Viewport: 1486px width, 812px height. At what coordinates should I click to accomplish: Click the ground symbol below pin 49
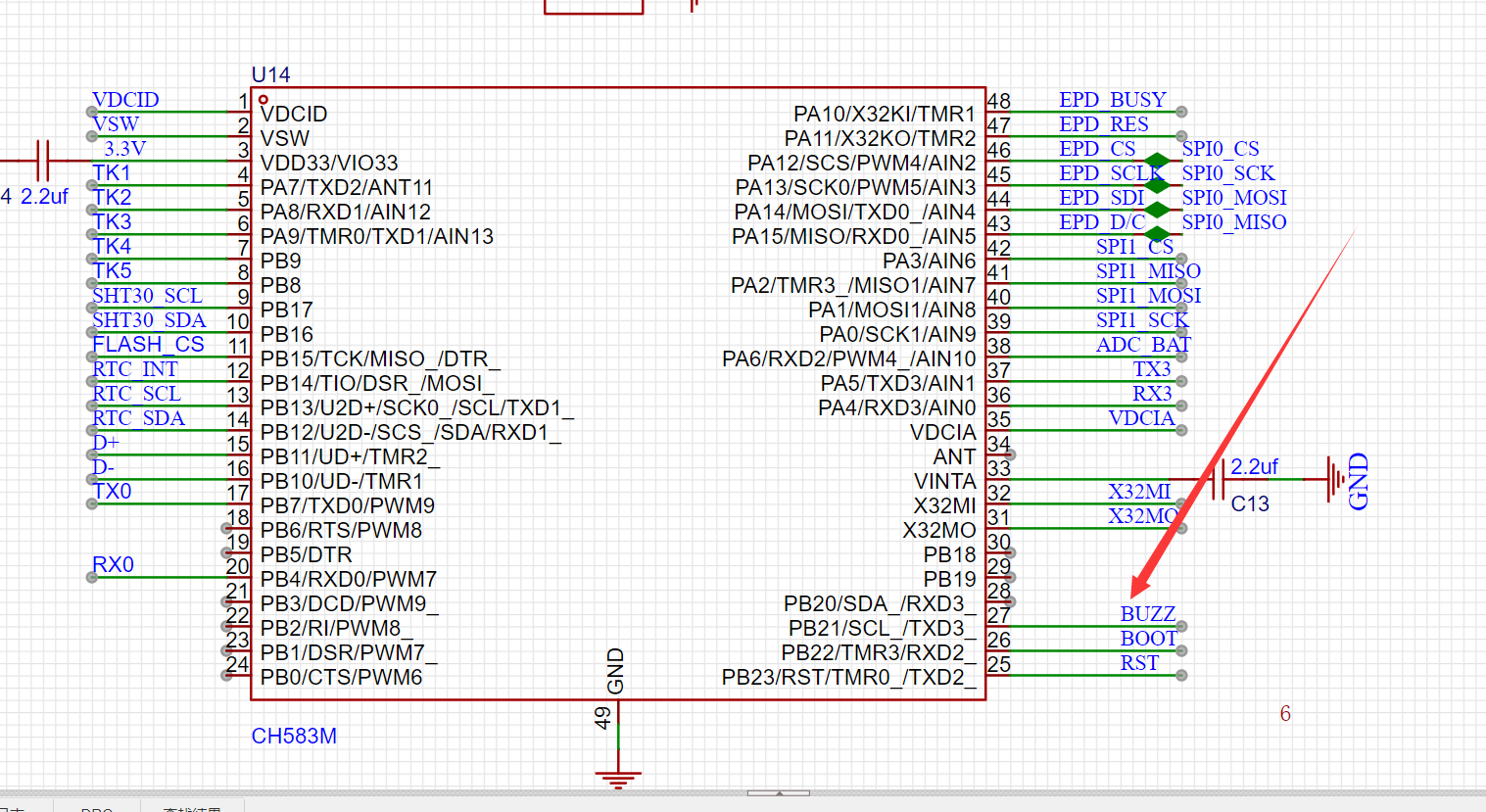pos(618,780)
